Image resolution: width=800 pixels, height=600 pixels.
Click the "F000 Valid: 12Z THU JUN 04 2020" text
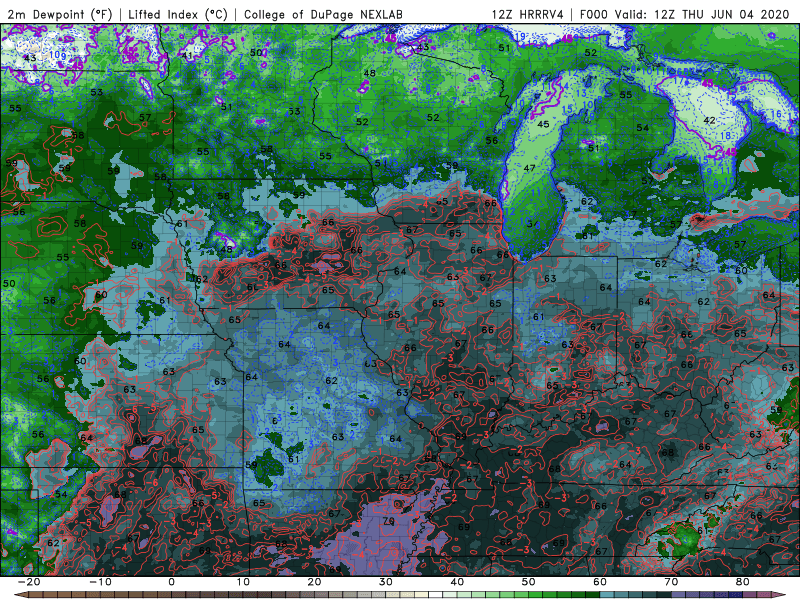[685, 14]
